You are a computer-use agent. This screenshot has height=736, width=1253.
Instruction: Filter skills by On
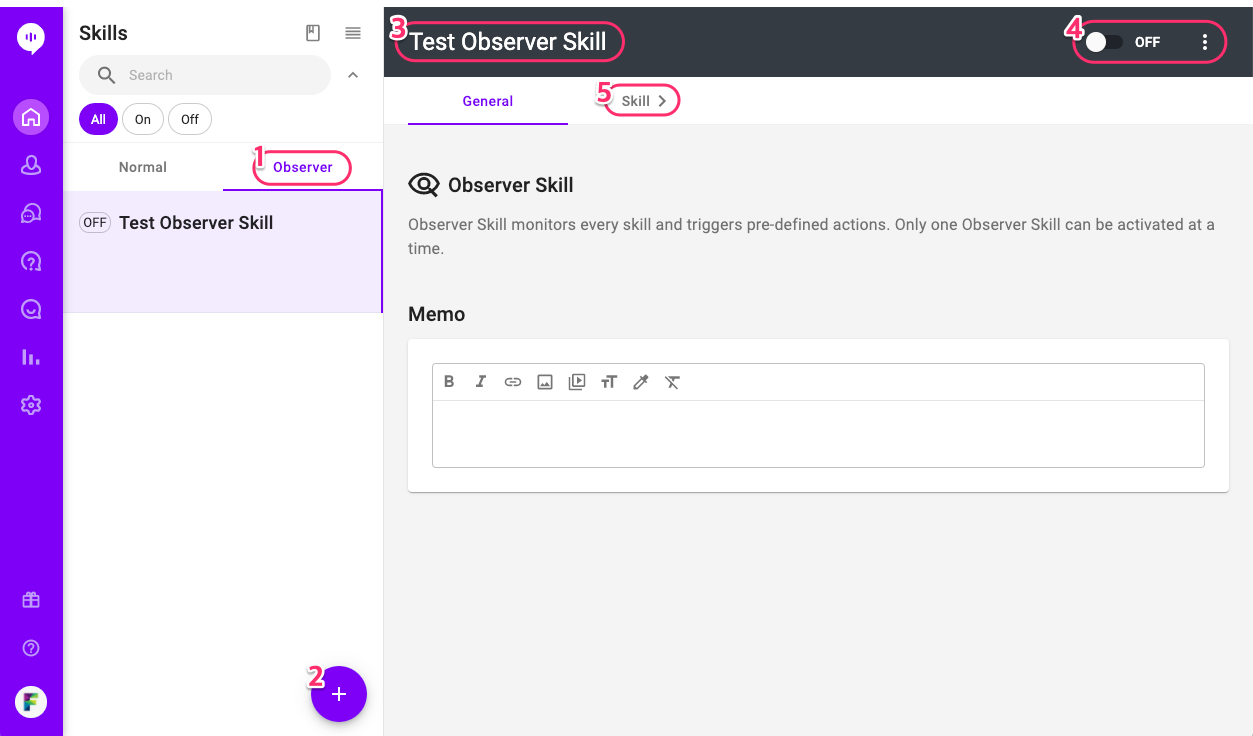pyautogui.click(x=143, y=119)
